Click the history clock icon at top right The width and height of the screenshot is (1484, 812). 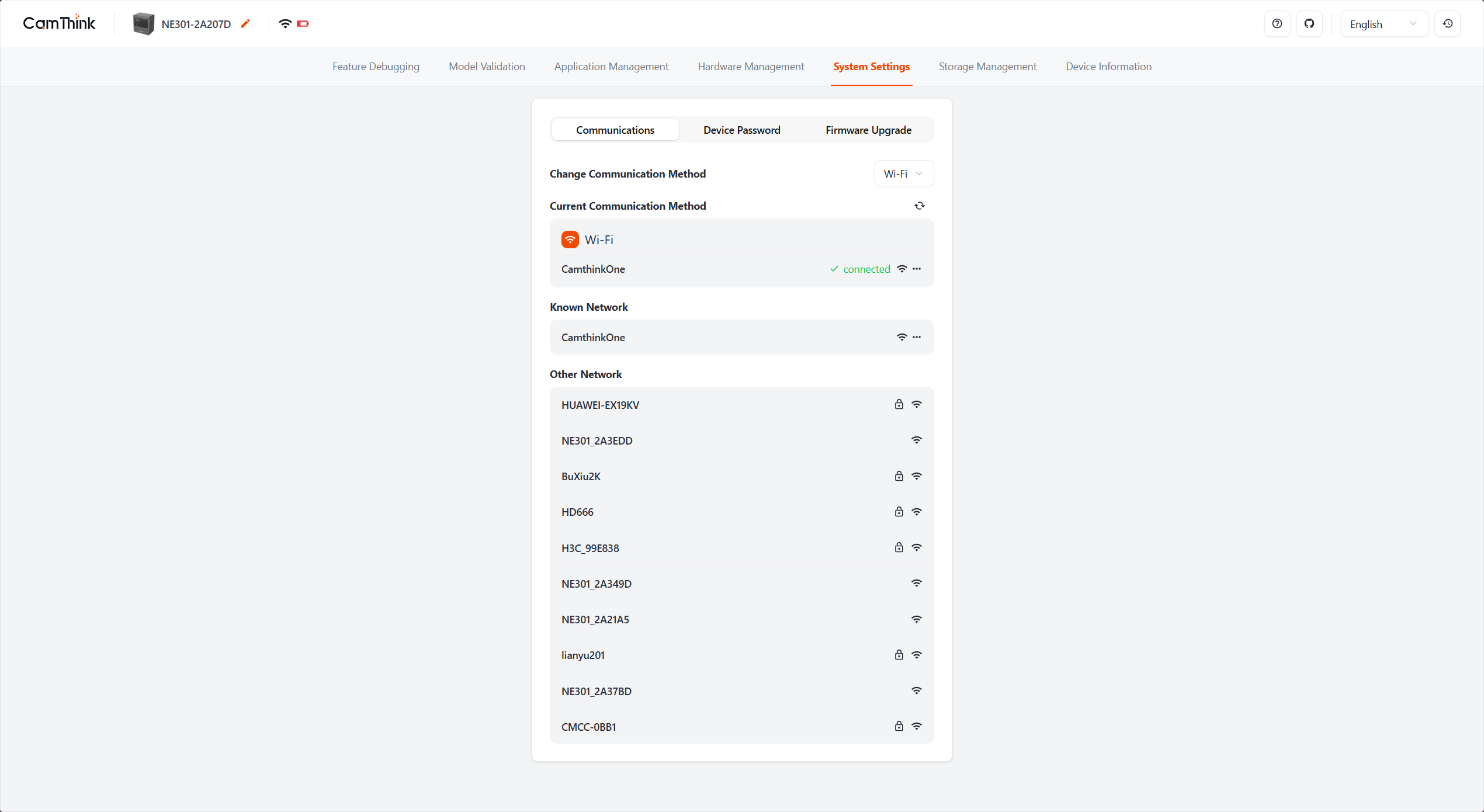pos(1447,24)
